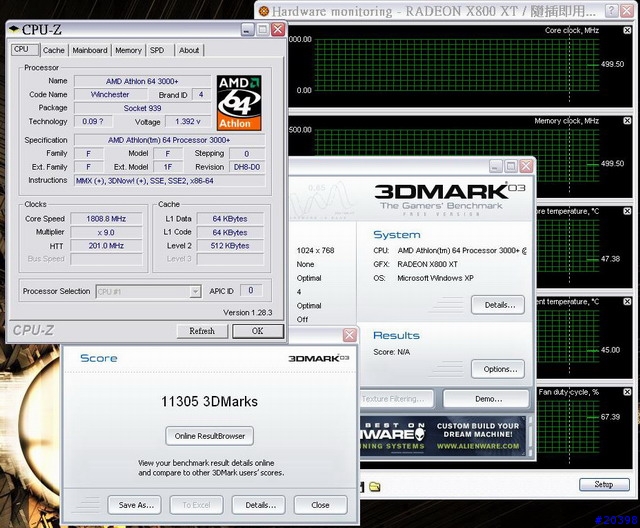Viewport: 640px width, 528px height.
Task: Click the Score N/A results text
Action: point(391,352)
